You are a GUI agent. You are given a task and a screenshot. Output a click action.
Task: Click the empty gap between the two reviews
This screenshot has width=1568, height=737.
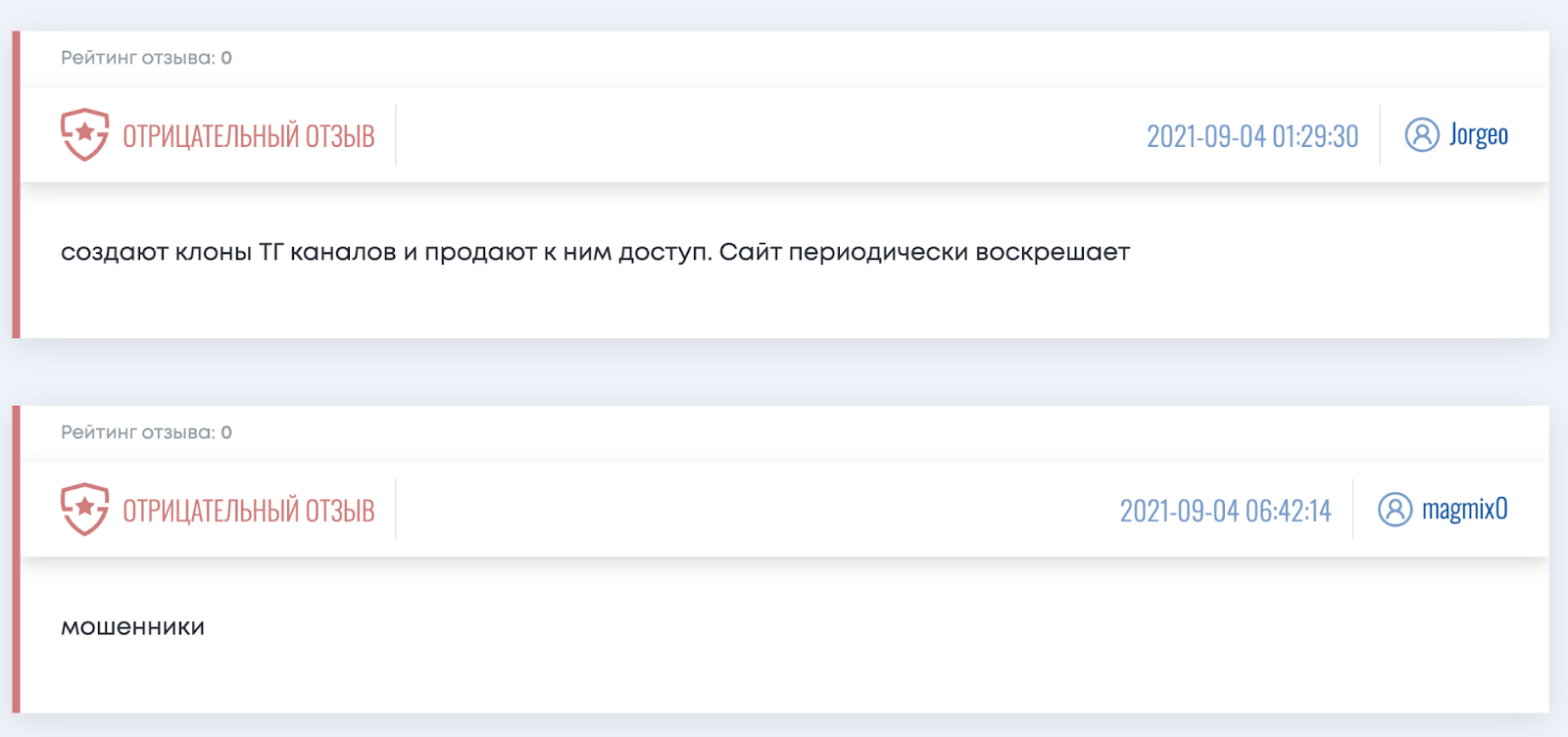tap(784, 371)
